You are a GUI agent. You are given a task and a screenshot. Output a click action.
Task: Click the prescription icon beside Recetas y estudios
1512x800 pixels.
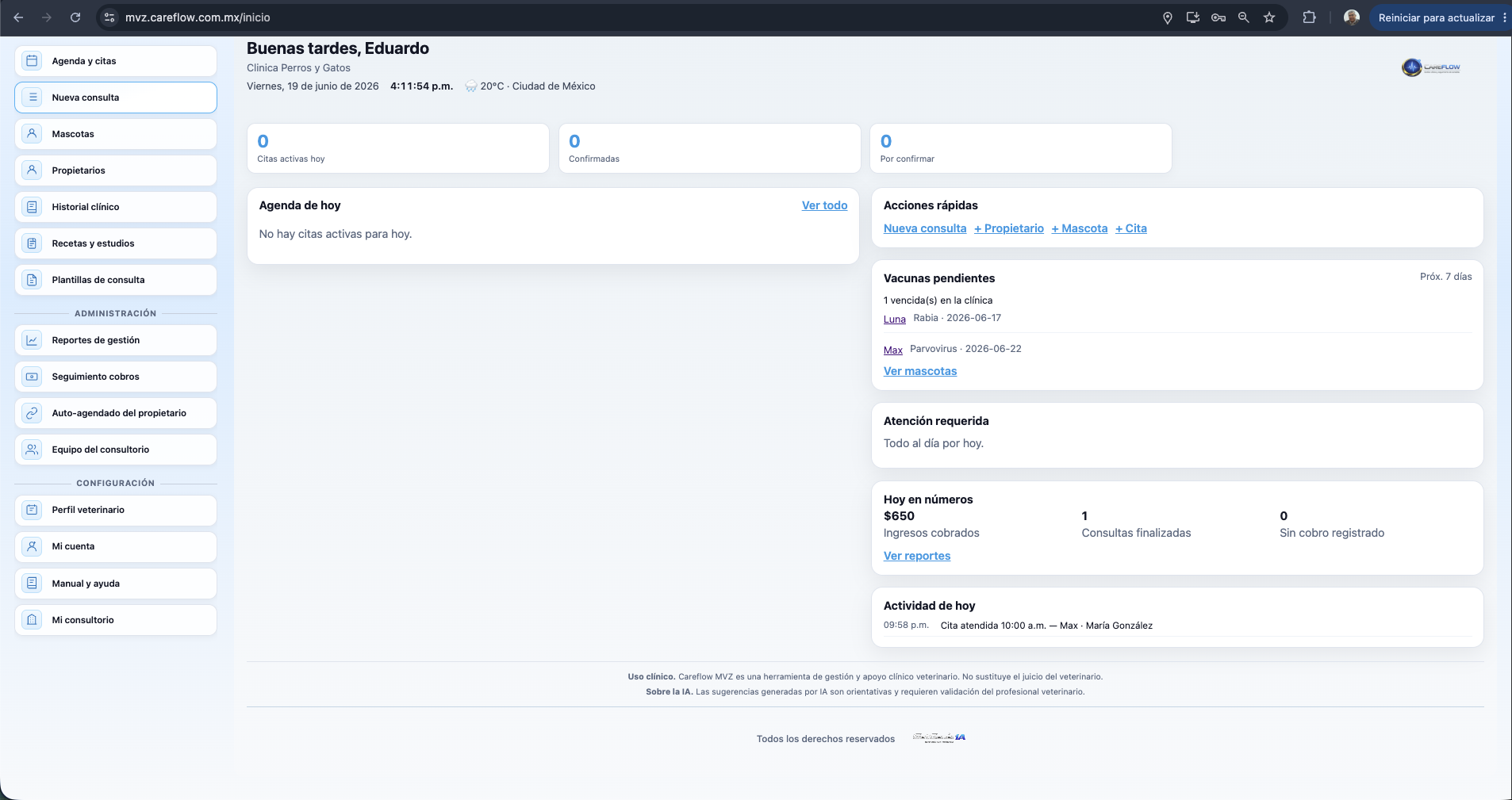[x=32, y=243]
